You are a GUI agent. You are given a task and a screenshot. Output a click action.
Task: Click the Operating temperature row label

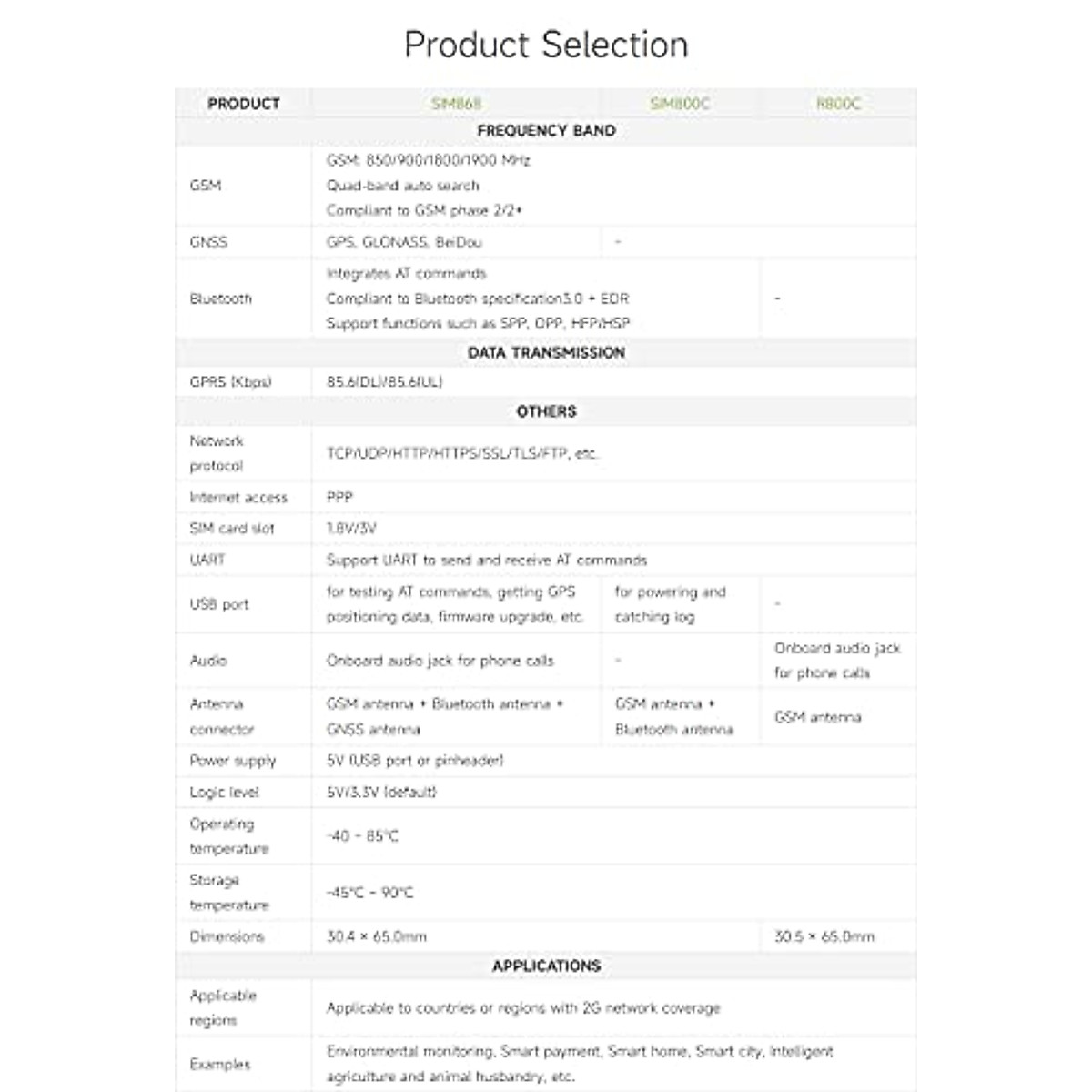[228, 836]
